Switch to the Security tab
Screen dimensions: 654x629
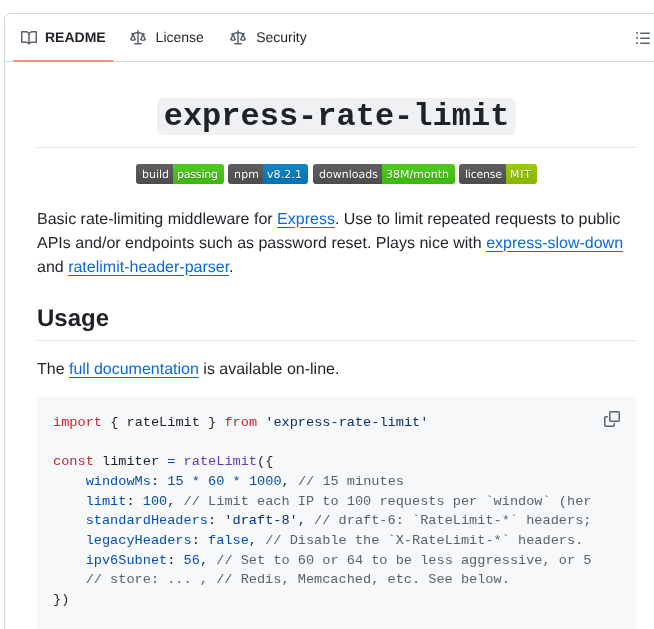click(x=268, y=38)
